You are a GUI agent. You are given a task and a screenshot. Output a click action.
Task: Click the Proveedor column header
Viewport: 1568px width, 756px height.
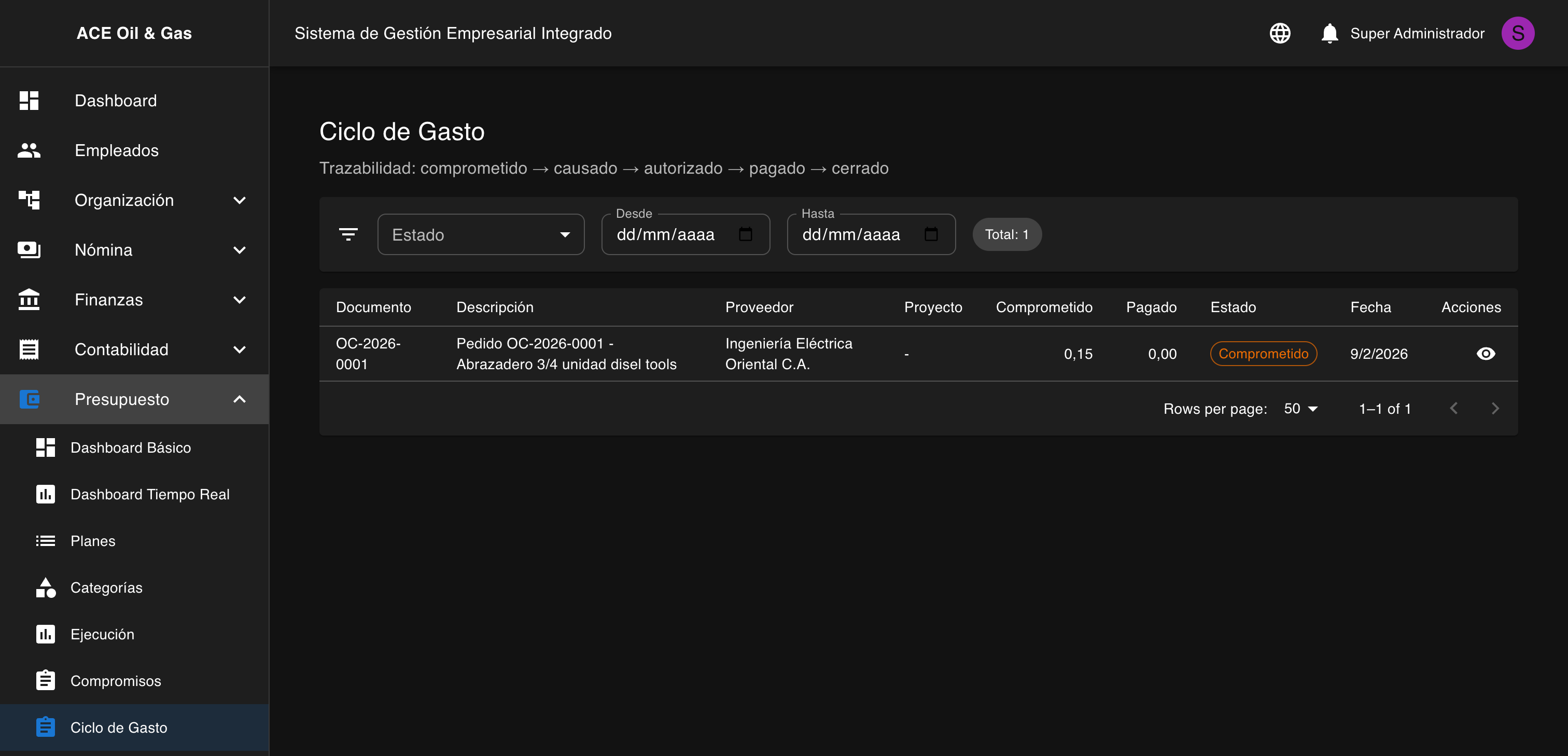point(759,307)
